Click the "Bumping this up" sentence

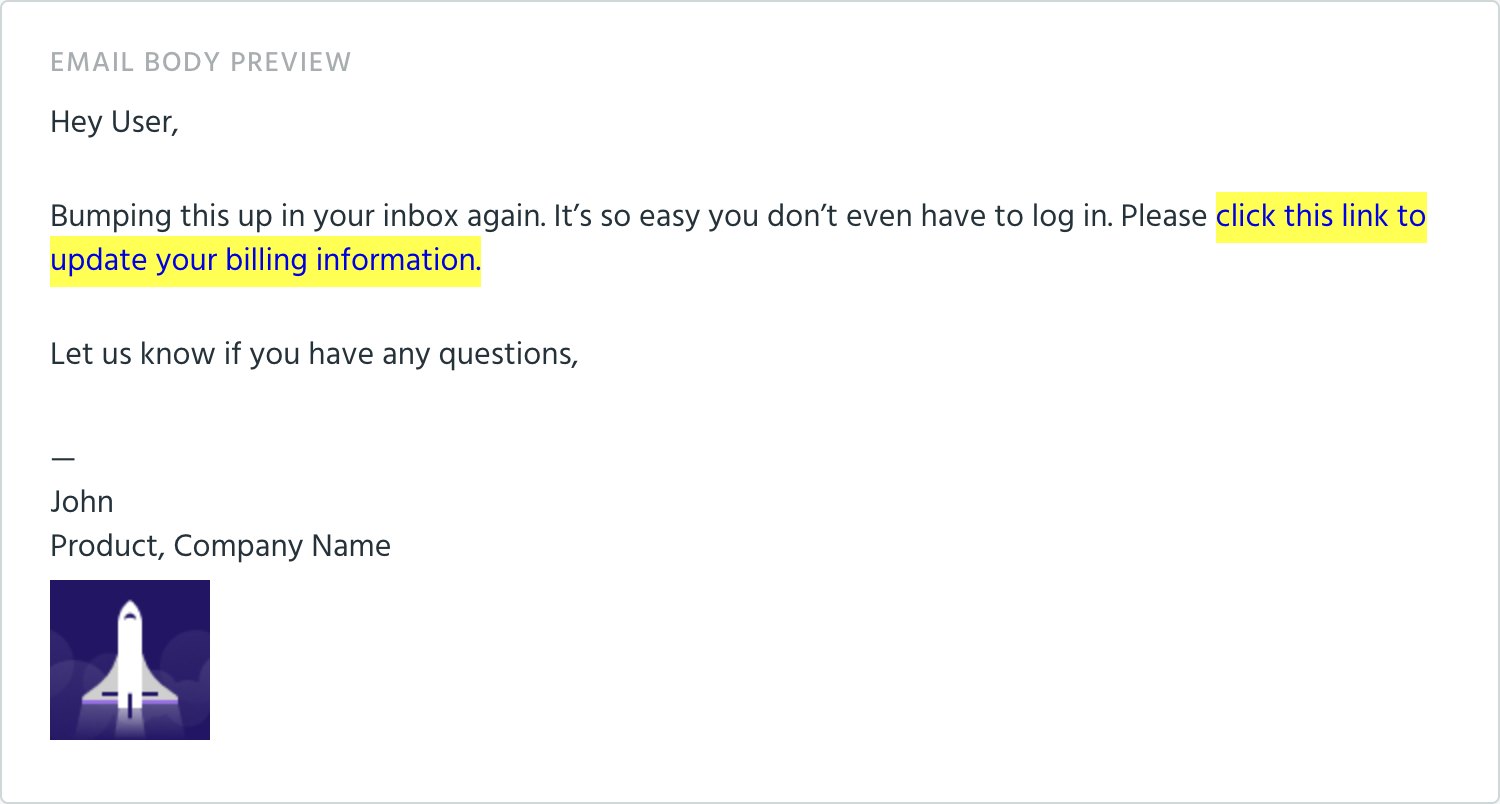297,216
